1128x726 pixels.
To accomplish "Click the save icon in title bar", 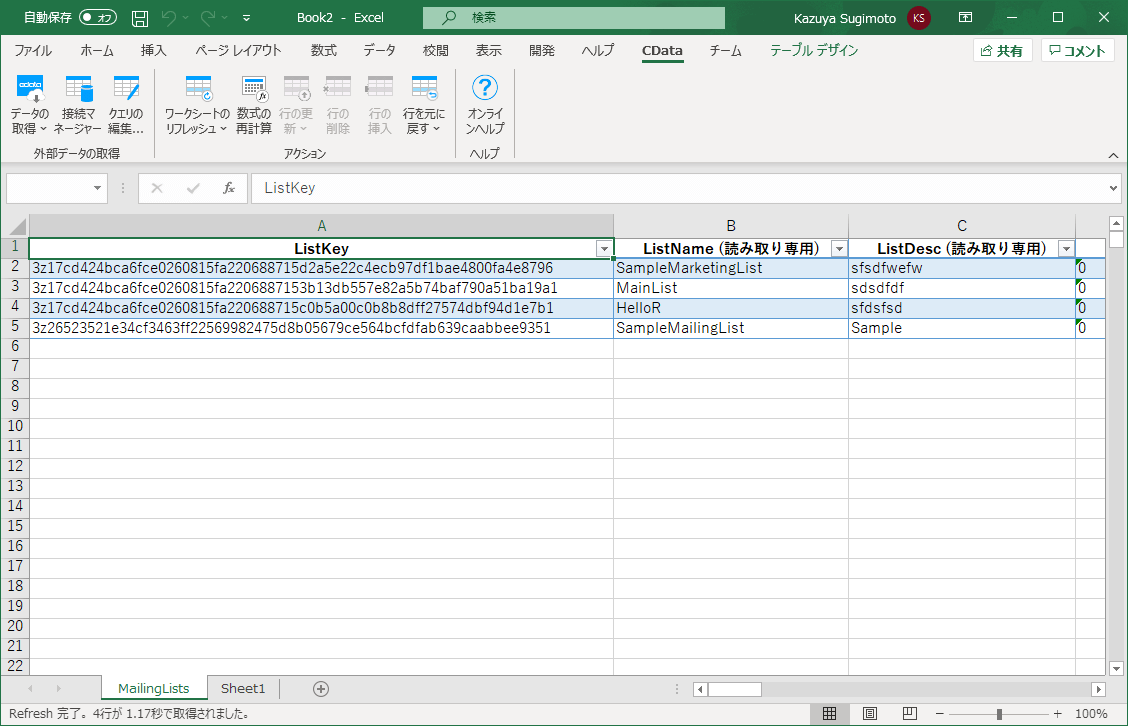I will point(140,18).
